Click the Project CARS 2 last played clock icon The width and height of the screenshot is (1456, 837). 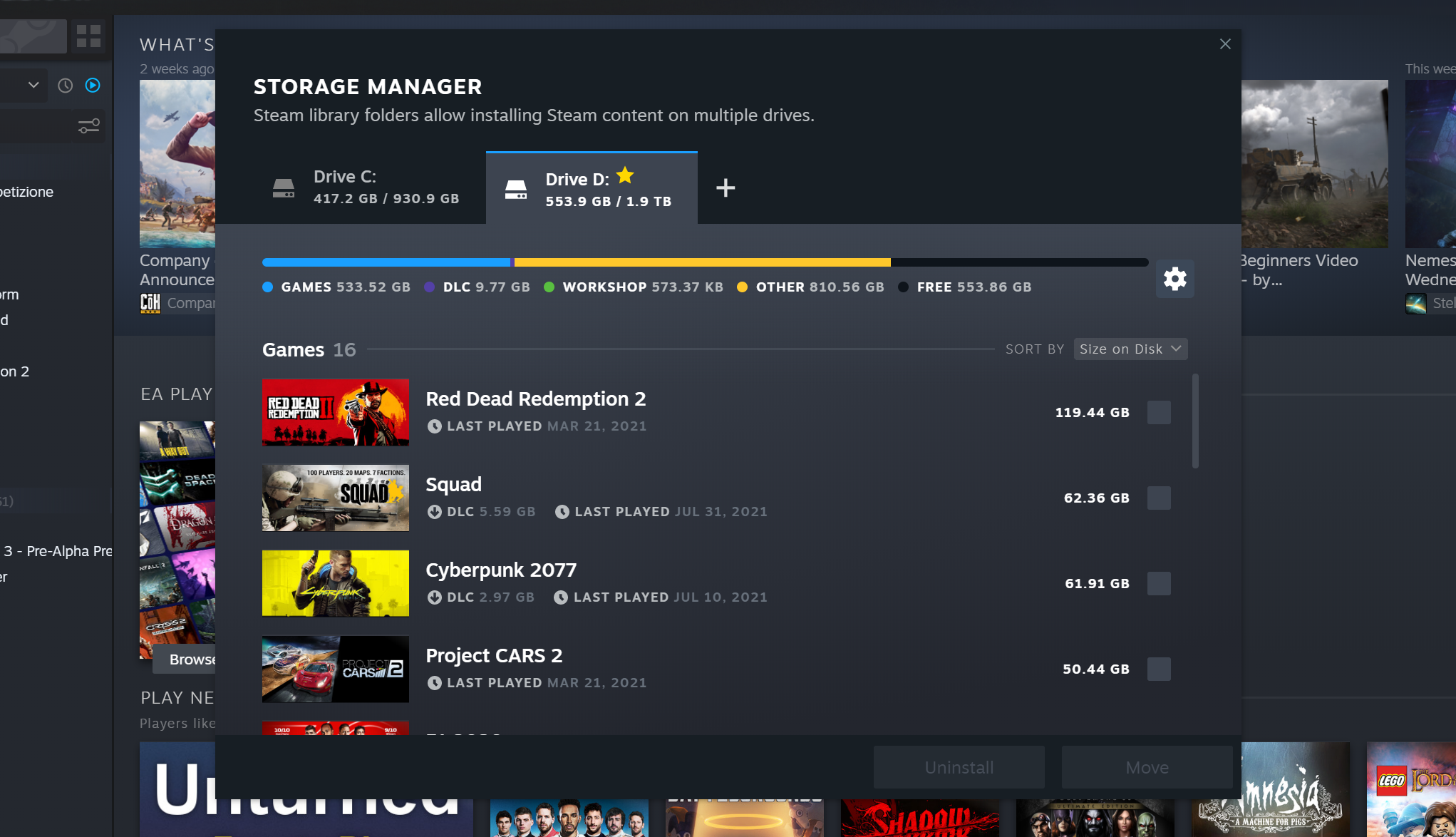tap(434, 683)
